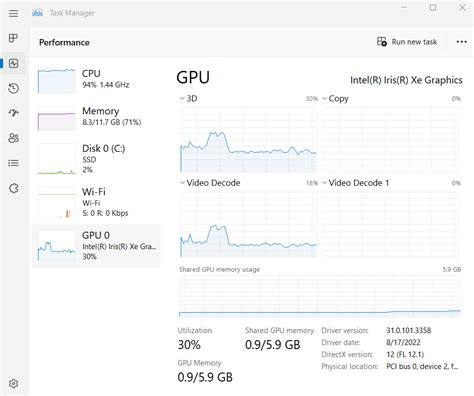Select Memory in the performance list
This screenshot has height=396, width=474.
pyautogui.click(x=96, y=118)
